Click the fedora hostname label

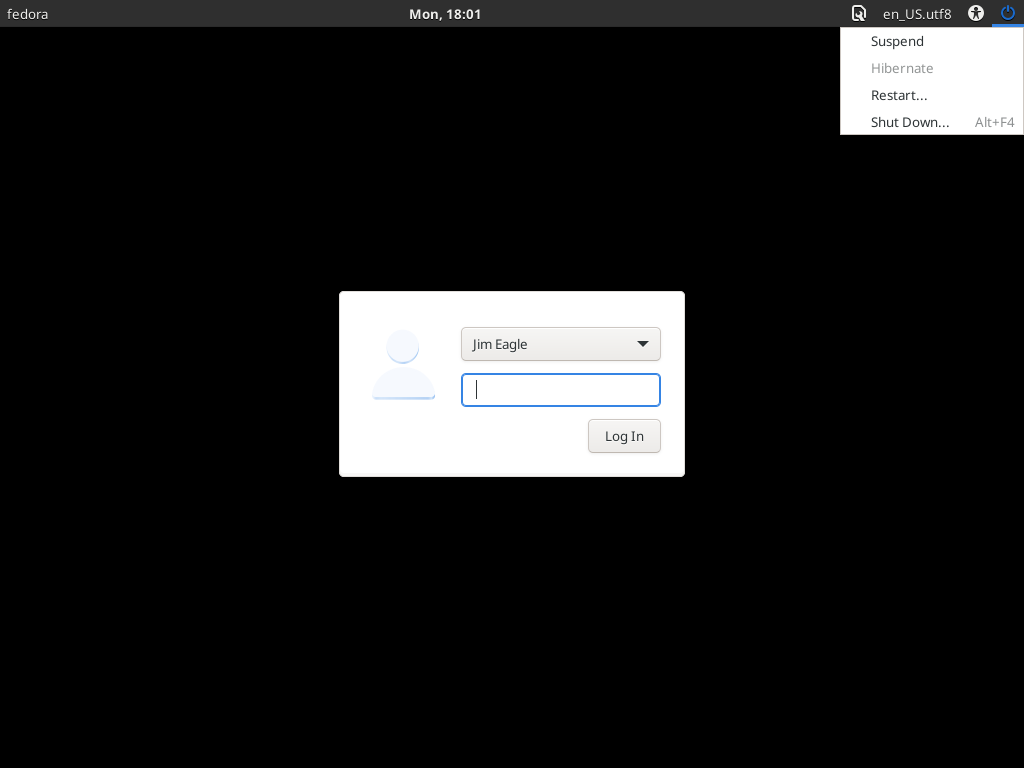[27, 14]
